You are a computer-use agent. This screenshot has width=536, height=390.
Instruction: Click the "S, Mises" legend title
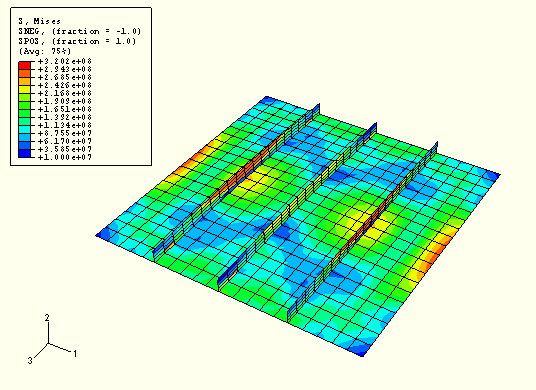click(40, 22)
